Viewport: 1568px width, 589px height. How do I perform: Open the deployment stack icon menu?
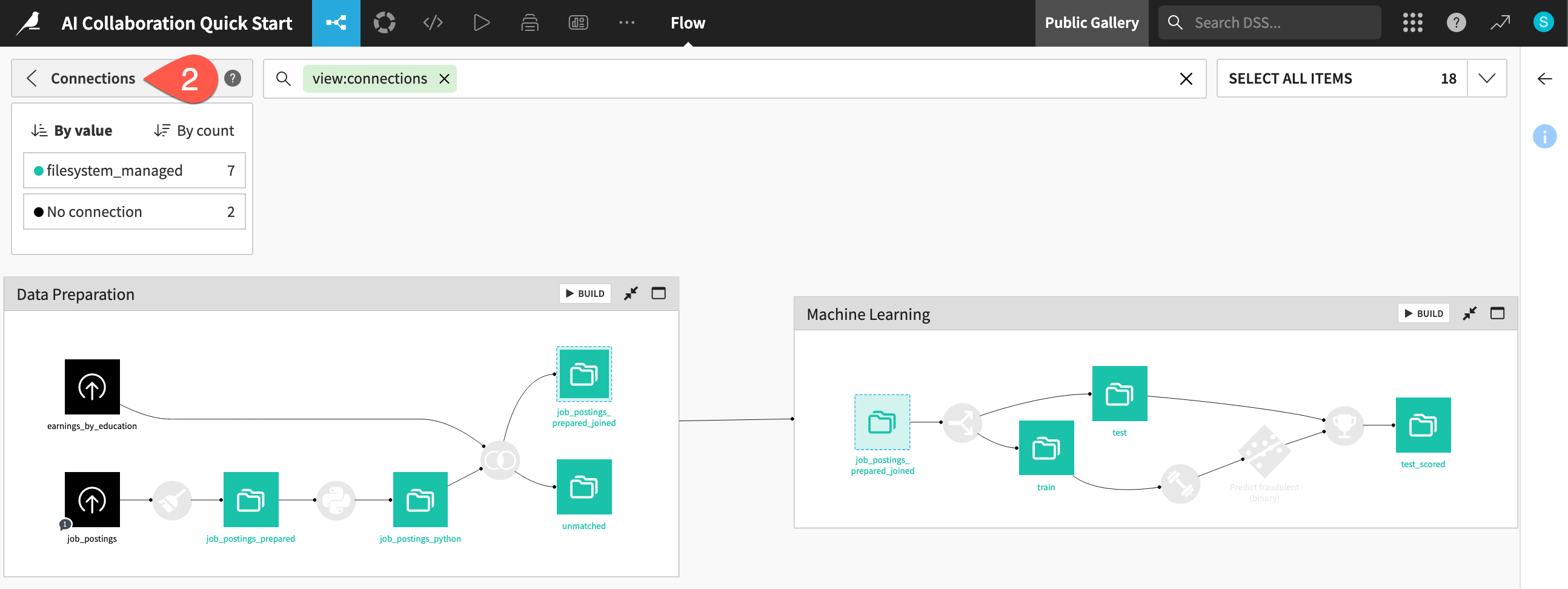(530, 23)
